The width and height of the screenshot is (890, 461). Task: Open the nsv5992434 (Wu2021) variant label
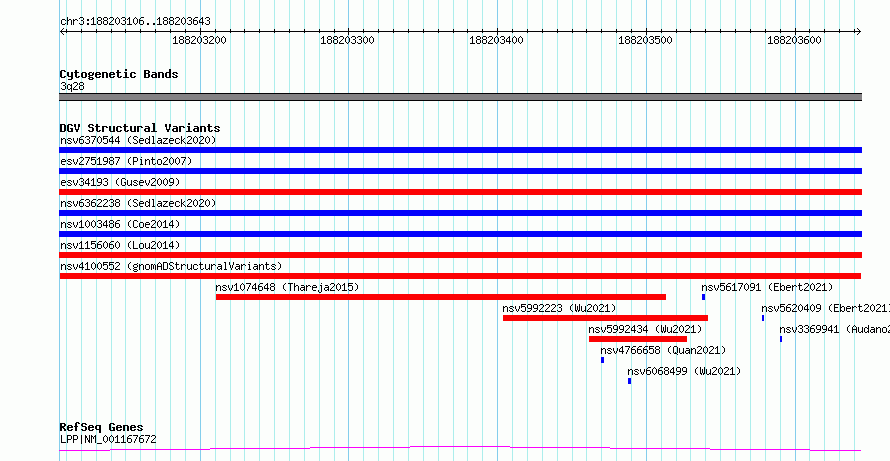click(645, 329)
